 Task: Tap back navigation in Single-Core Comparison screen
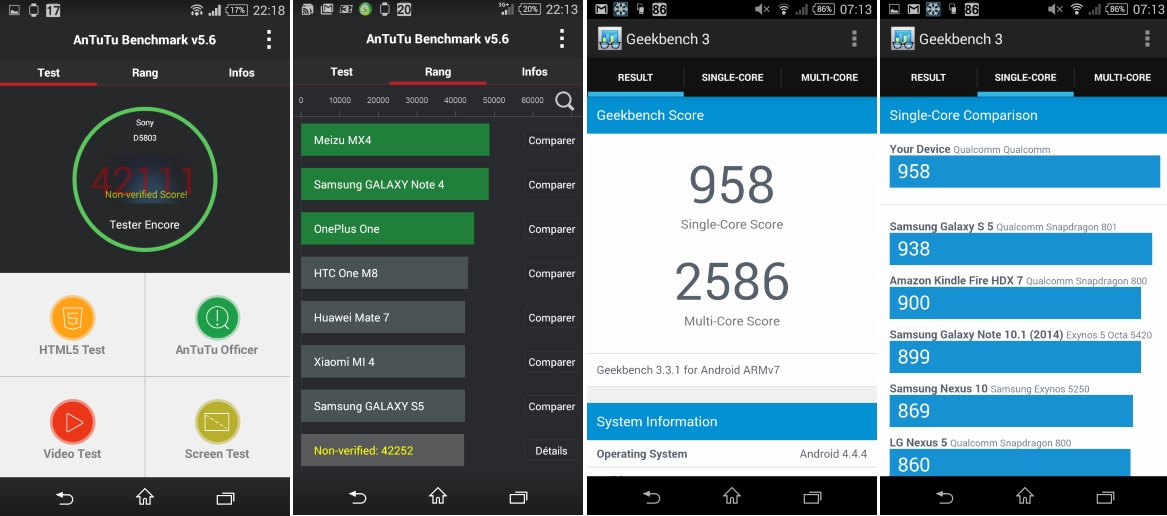pos(944,497)
